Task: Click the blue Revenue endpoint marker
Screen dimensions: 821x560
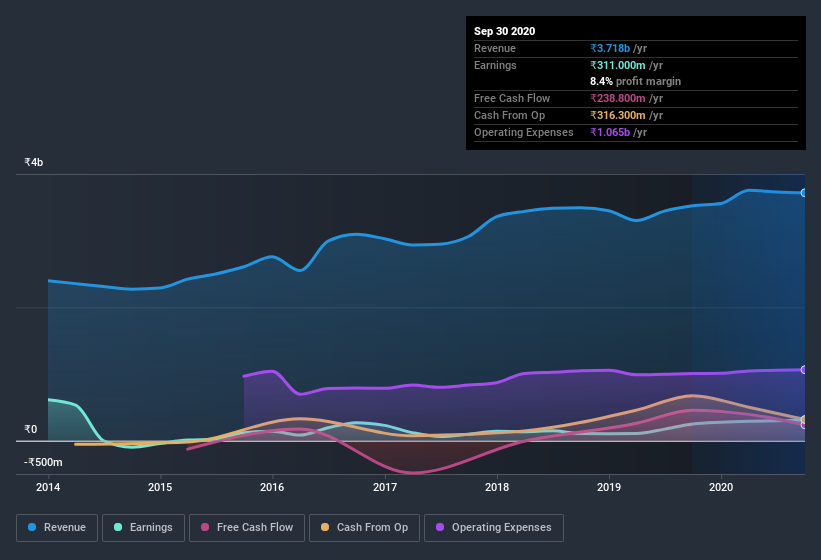Action: pos(803,193)
